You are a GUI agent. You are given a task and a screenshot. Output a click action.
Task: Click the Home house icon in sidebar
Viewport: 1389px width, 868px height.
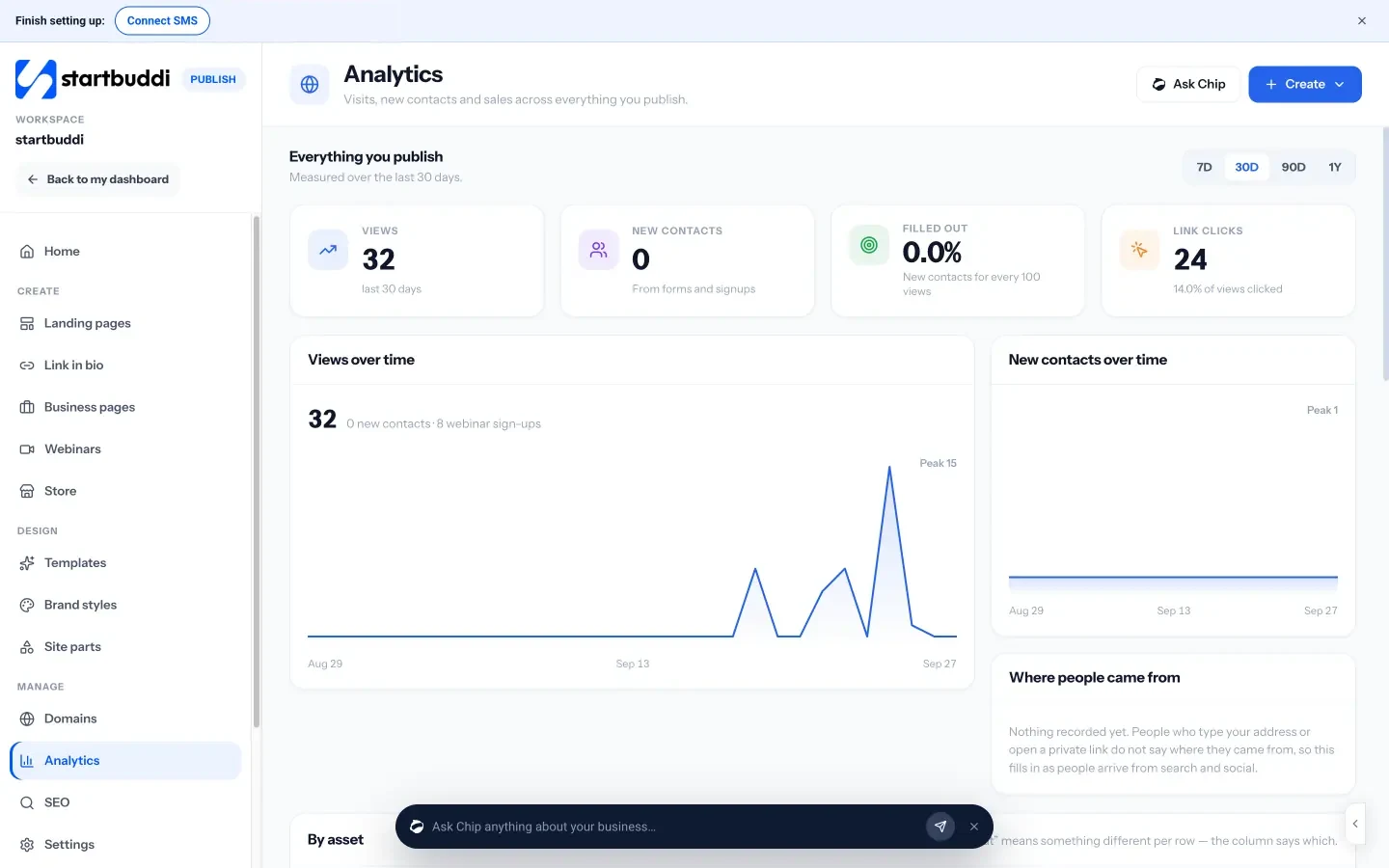(x=27, y=252)
